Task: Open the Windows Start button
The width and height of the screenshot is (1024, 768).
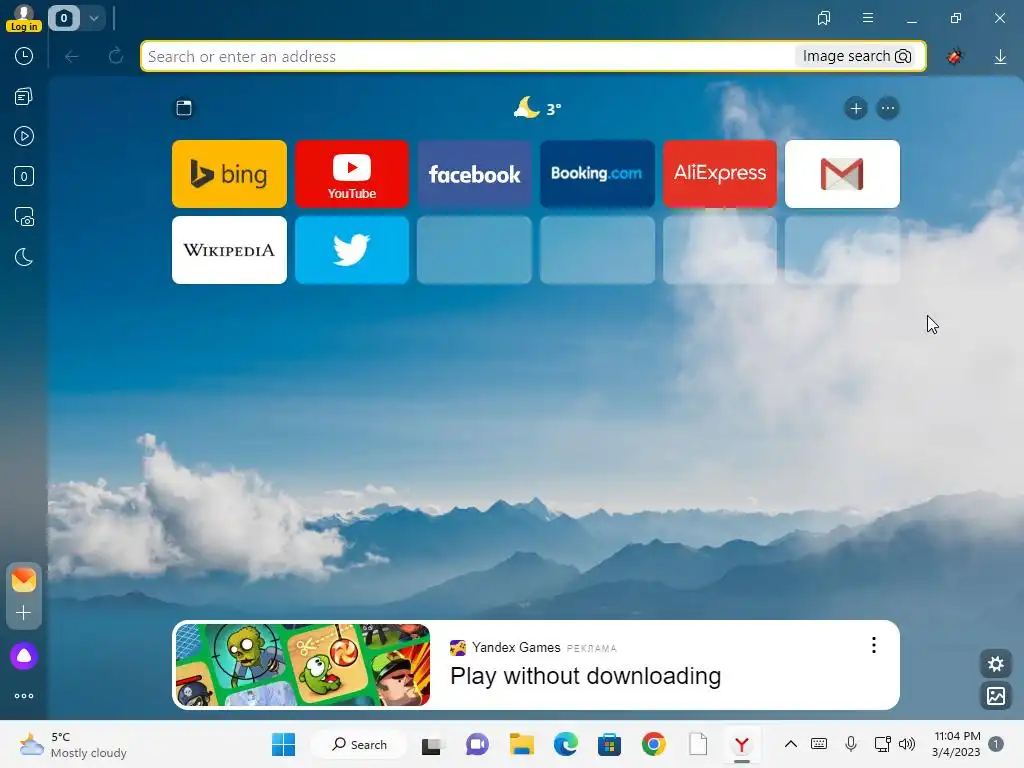Action: (283, 744)
